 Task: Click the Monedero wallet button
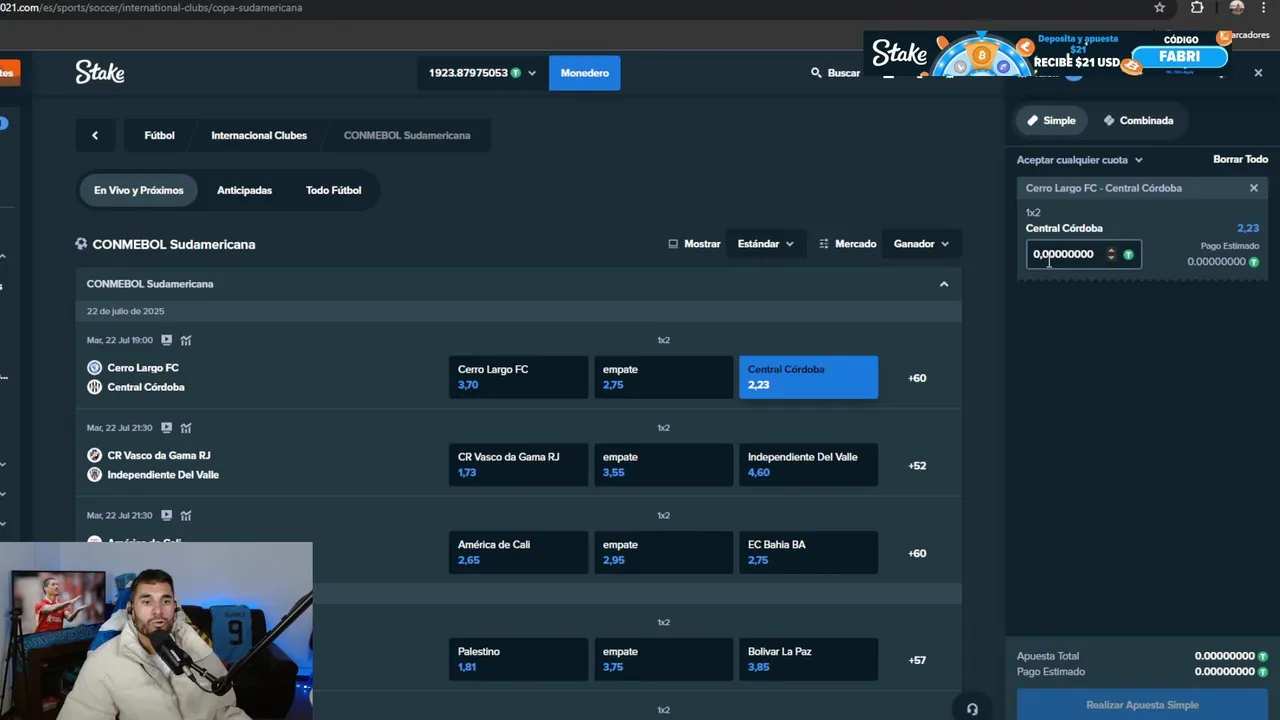[x=584, y=73]
